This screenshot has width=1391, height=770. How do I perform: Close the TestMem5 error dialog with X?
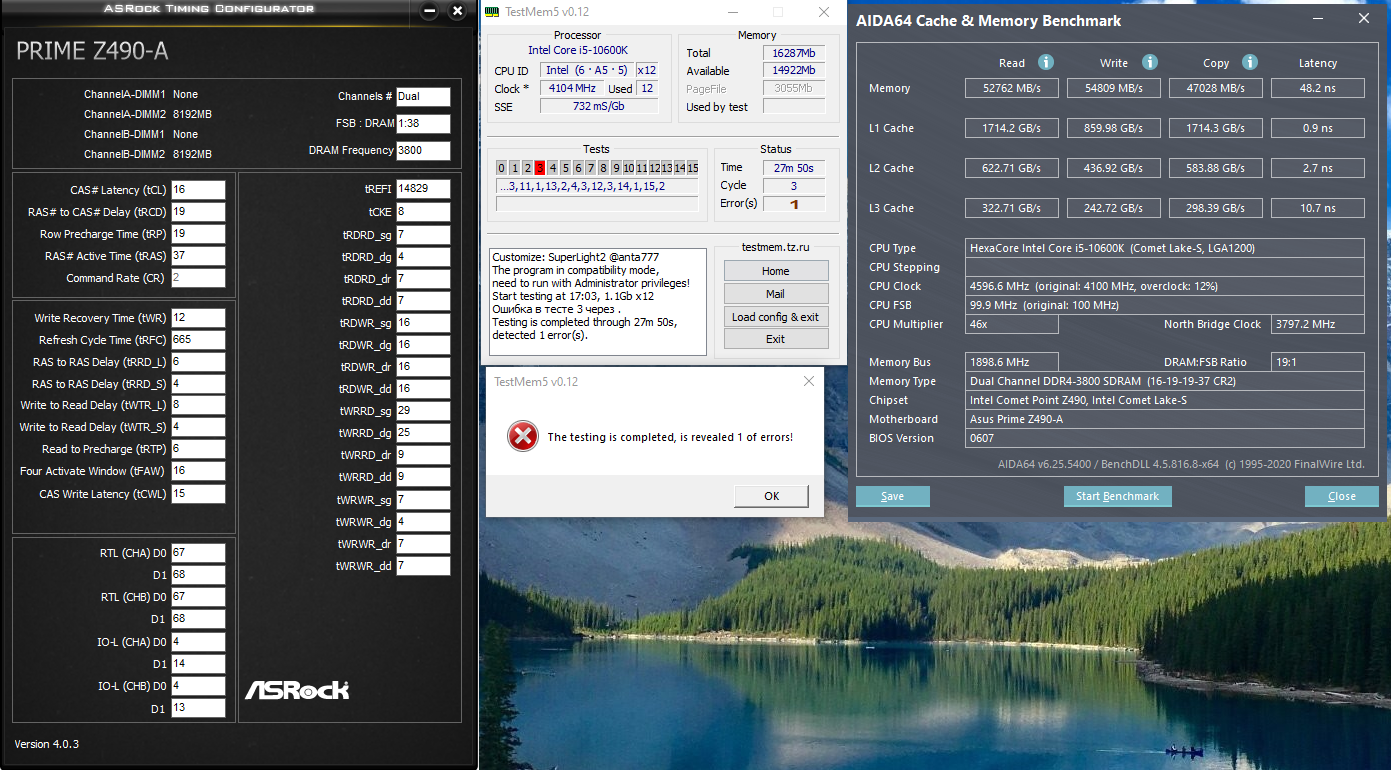808,381
